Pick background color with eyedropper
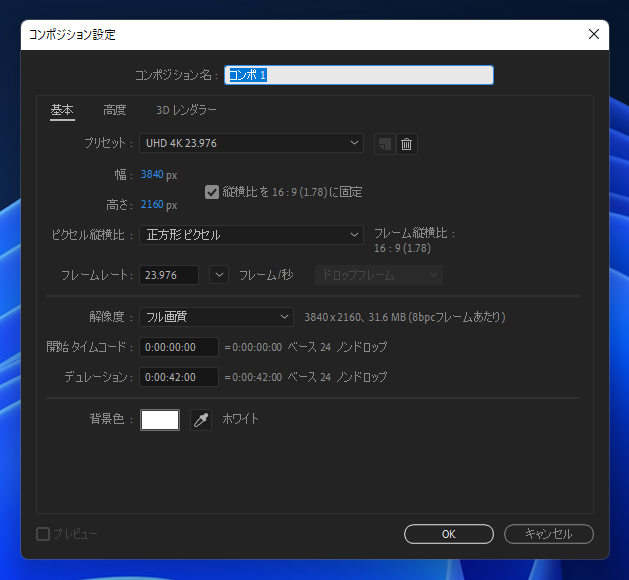This screenshot has height=580, width=629. click(x=201, y=420)
